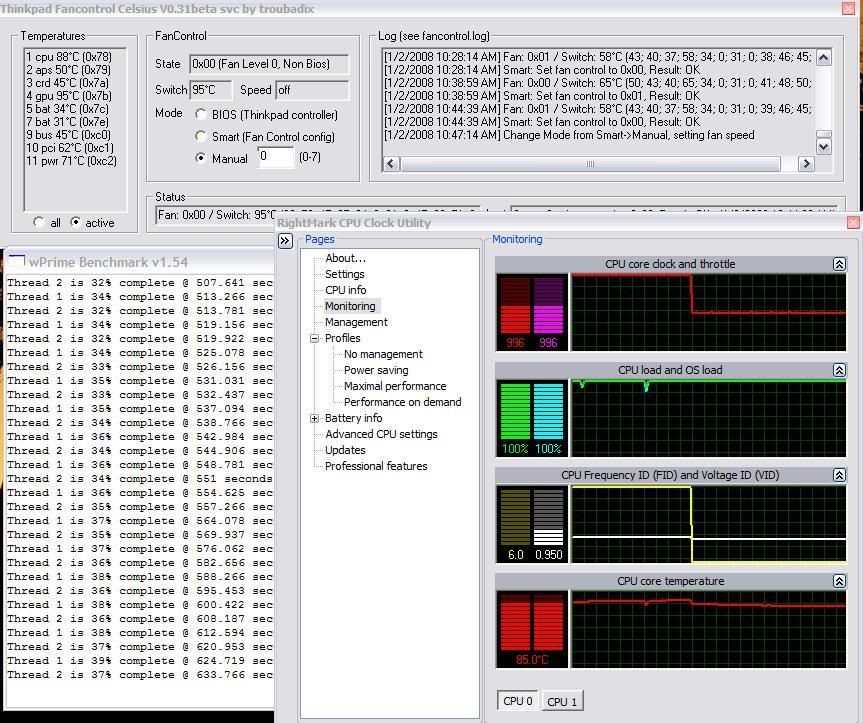Switch to the CPU 1 tab
The width and height of the screenshot is (863, 723).
pyautogui.click(x=562, y=702)
